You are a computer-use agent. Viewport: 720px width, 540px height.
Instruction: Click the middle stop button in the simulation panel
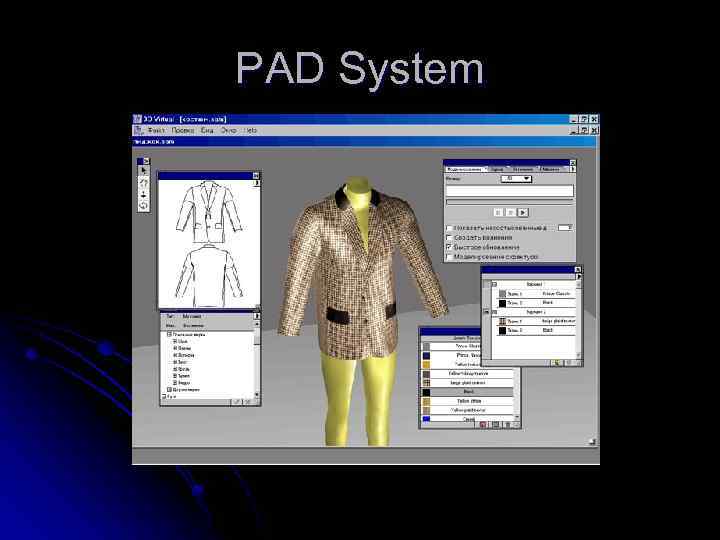tap(511, 212)
